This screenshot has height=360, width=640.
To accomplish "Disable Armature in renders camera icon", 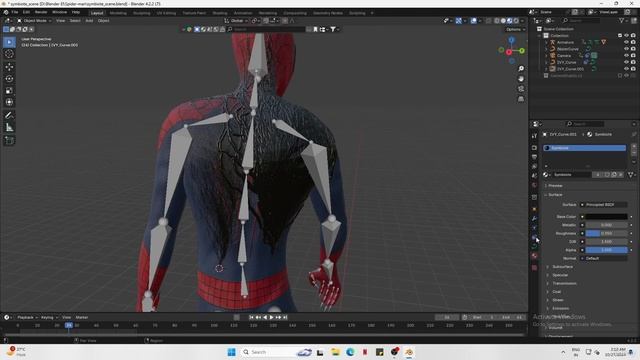I will pos(633,42).
